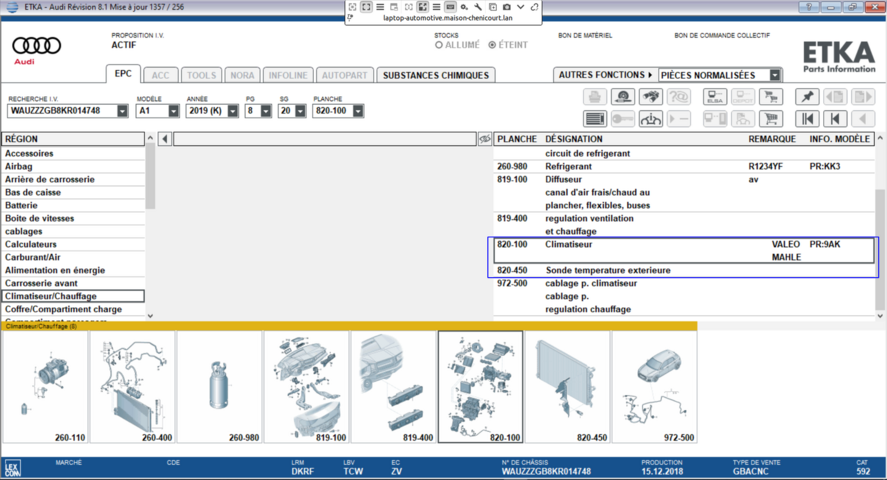
Task: Open thumbnail 972-500 car wiring
Action: tap(655, 387)
